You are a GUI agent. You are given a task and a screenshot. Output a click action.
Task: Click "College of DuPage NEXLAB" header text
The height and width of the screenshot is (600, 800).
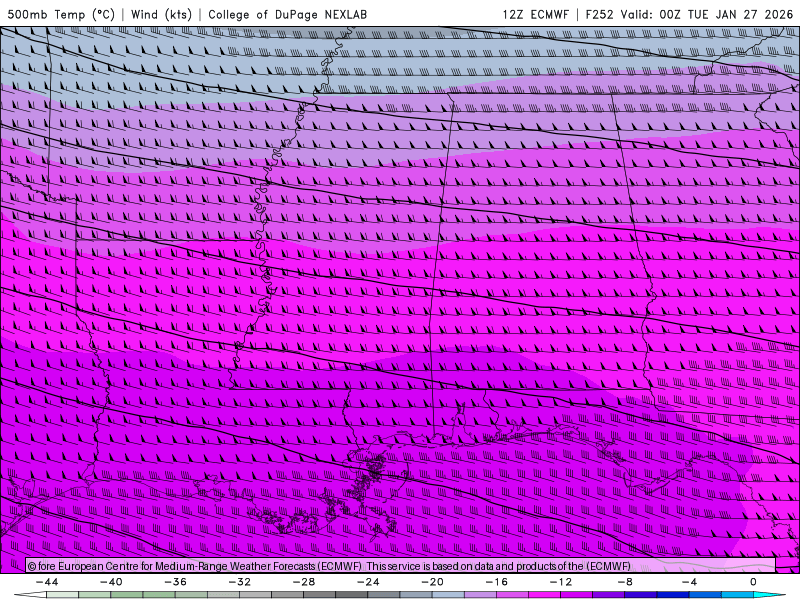pyautogui.click(x=287, y=14)
